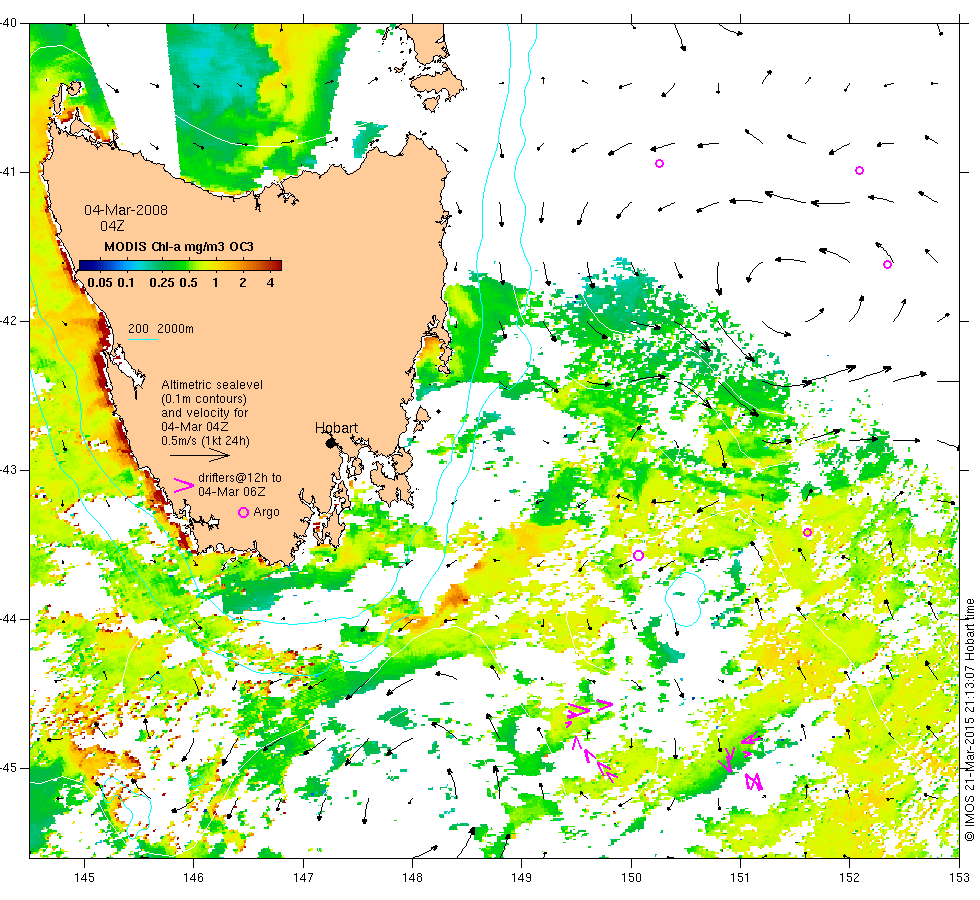Click the '04-Mar-2008' date label
This screenshot has height=900, width=980.
[x=126, y=210]
